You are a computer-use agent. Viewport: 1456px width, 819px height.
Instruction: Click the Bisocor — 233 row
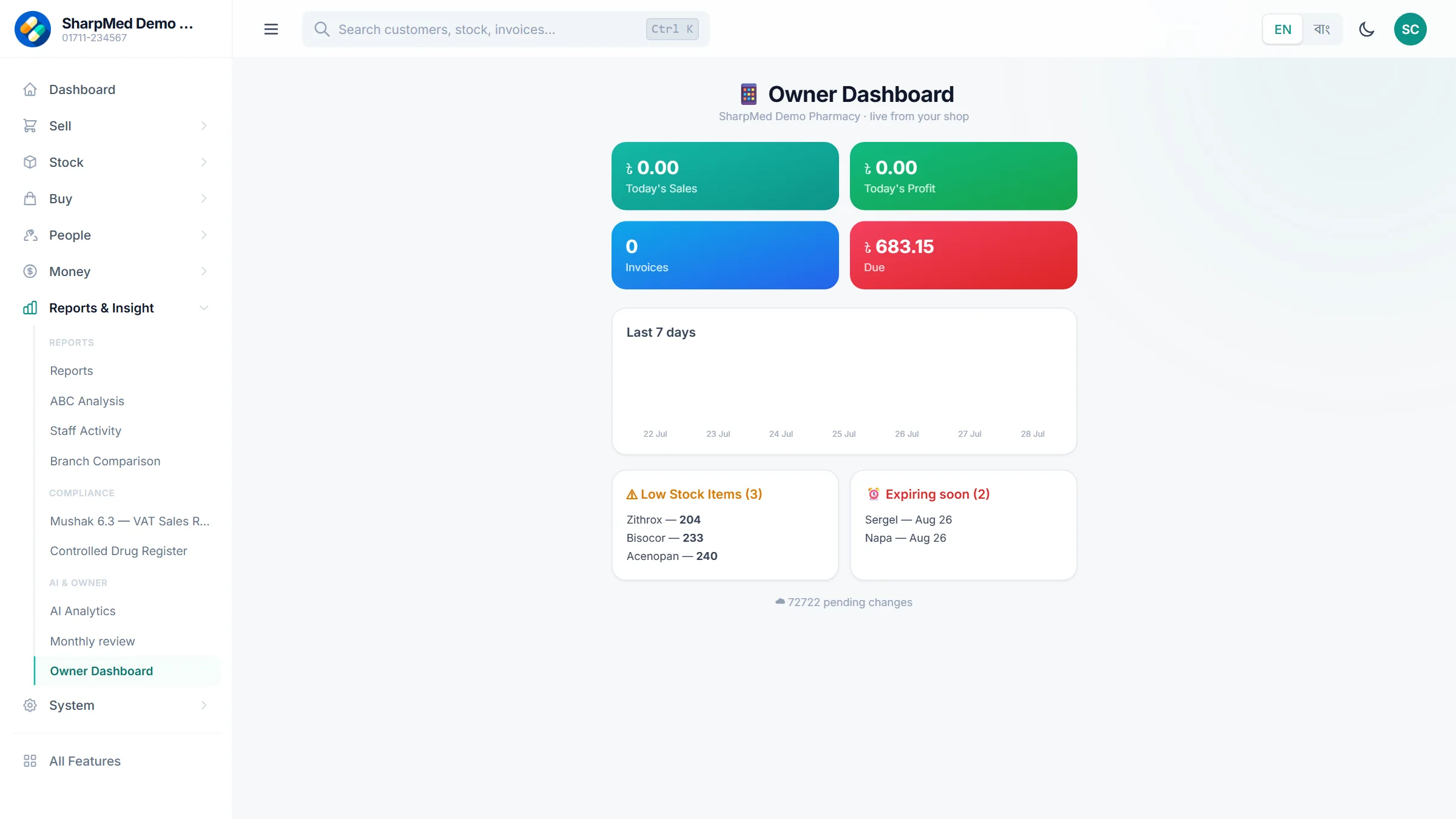(665, 538)
